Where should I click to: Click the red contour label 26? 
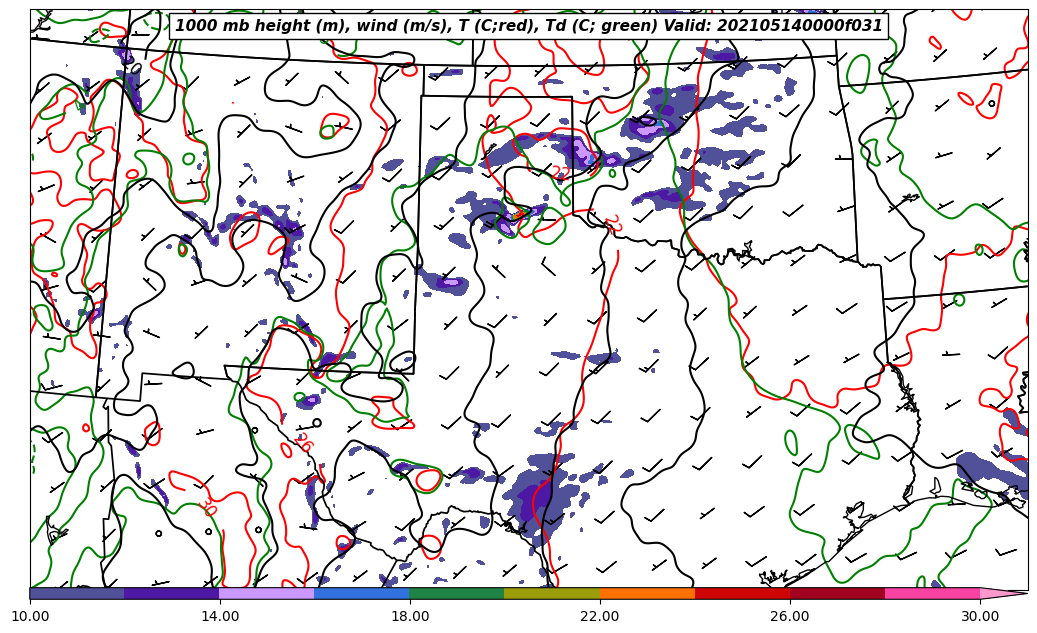(x=303, y=442)
